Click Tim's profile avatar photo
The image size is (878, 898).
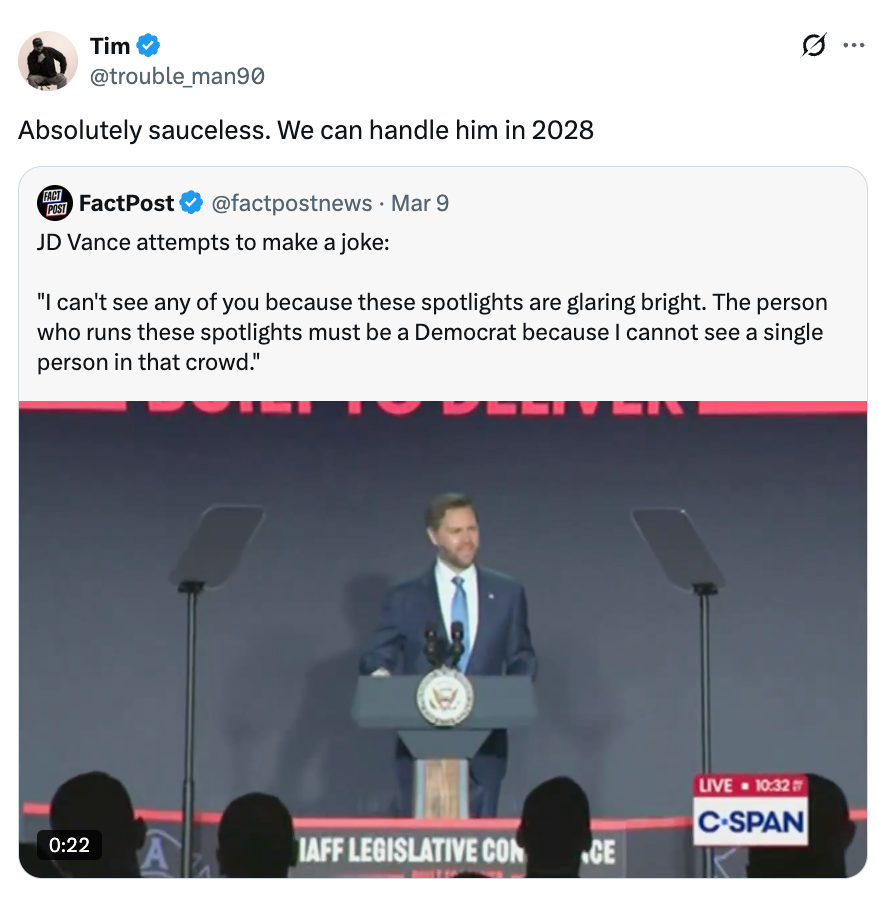(48, 61)
